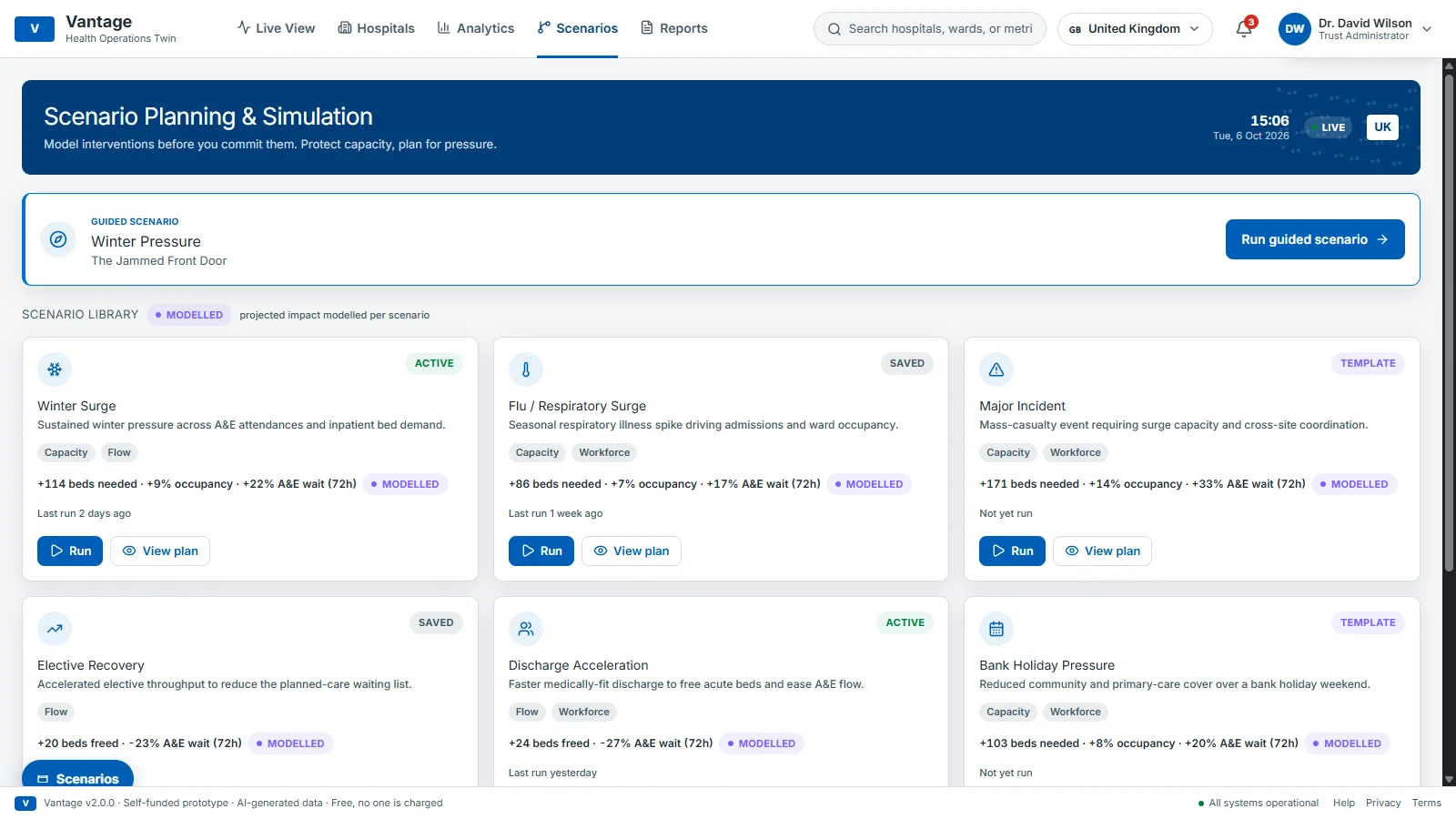The height and width of the screenshot is (819, 1456).
Task: Click the footer Vantage logo badge
Action: 25,803
